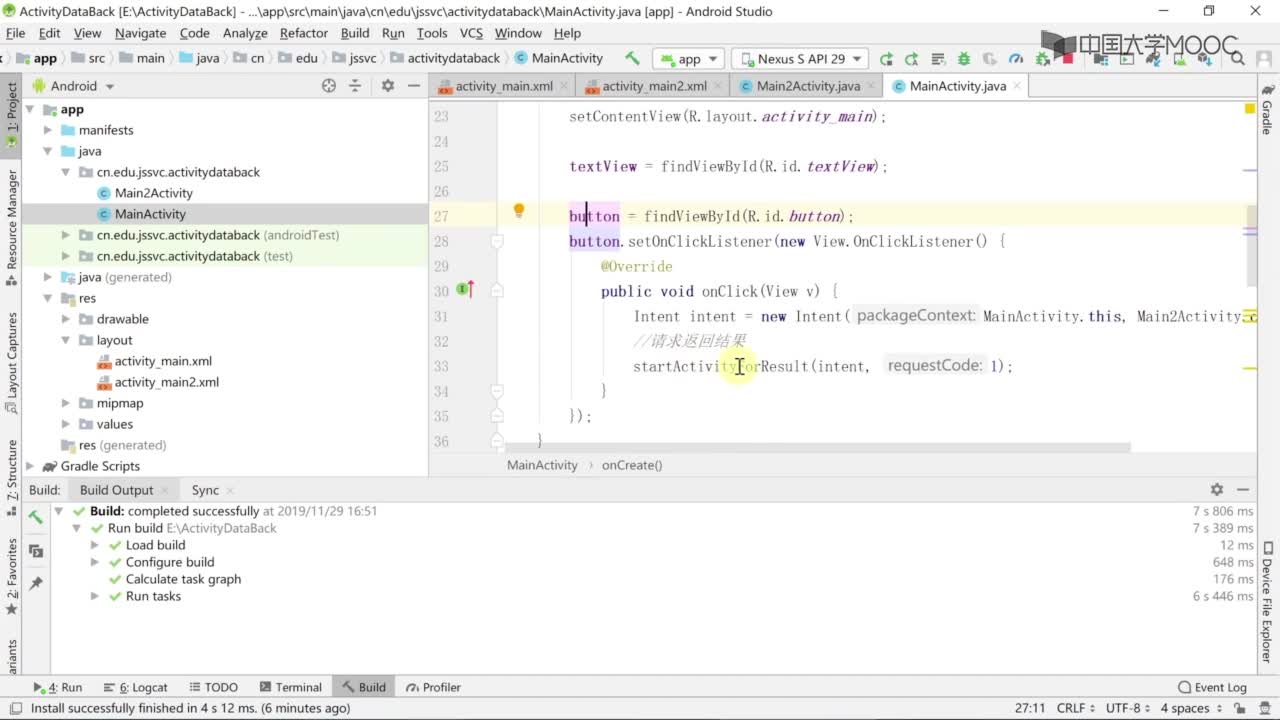Open the app run configuration dropdown
The width and height of the screenshot is (1280, 720).
689,59
